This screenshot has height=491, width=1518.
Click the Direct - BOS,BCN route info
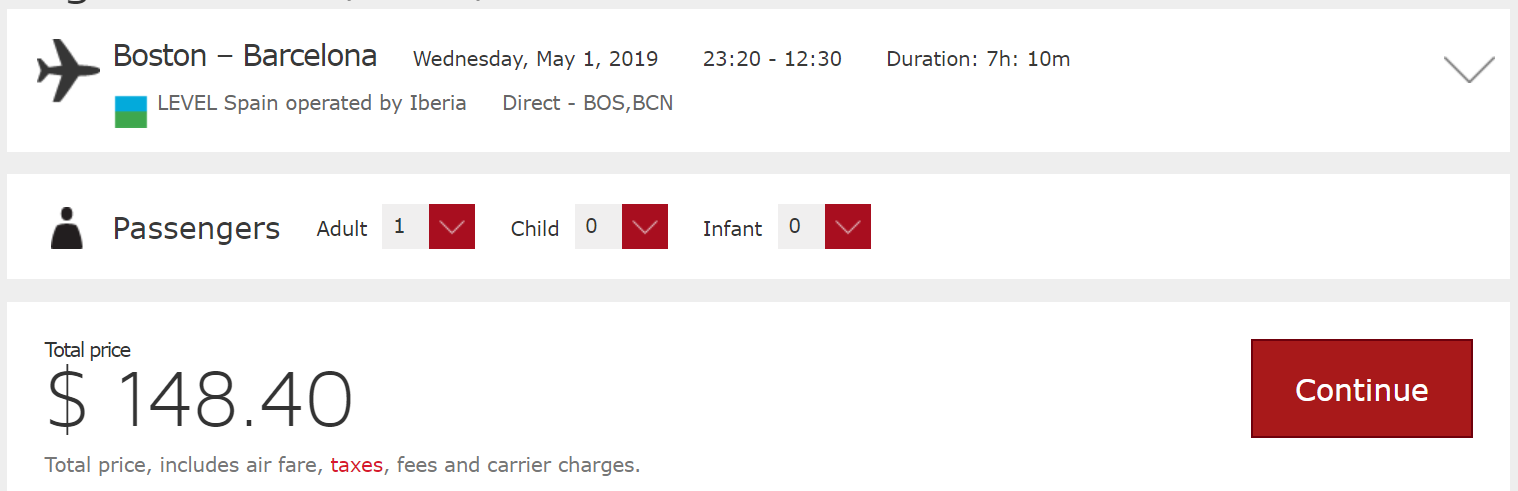coord(587,103)
